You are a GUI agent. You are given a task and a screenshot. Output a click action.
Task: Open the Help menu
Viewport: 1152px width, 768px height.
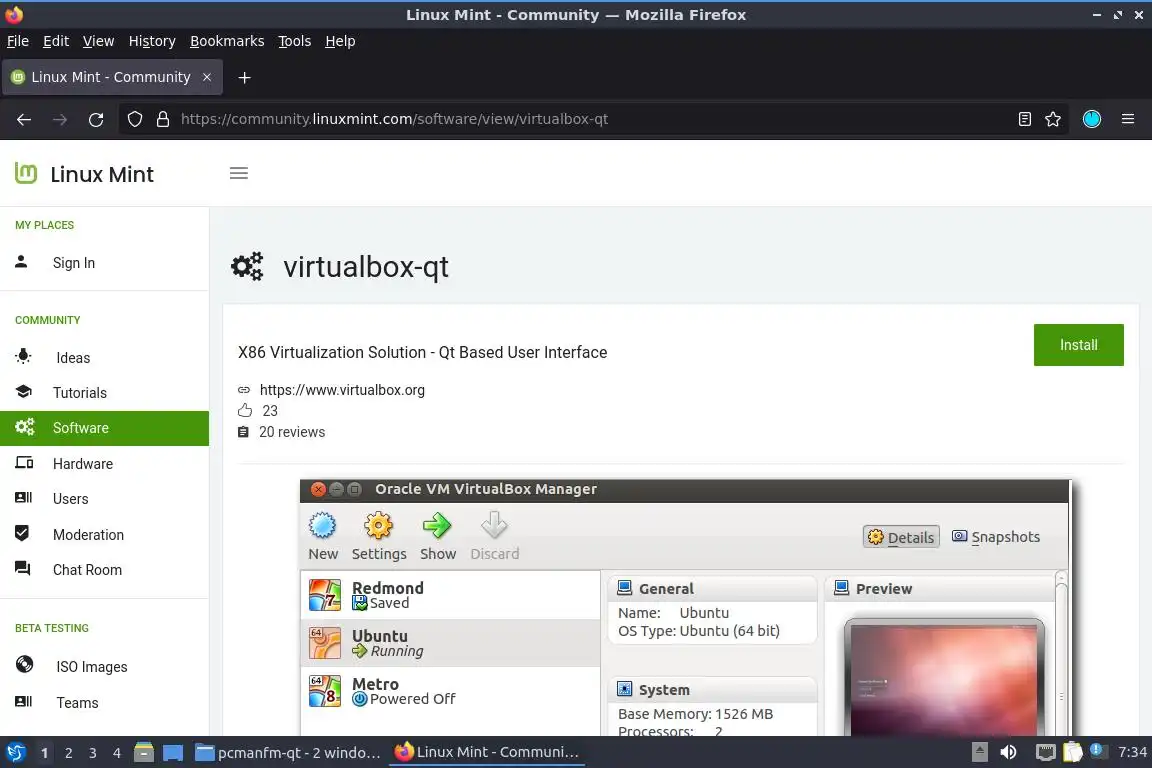point(340,41)
